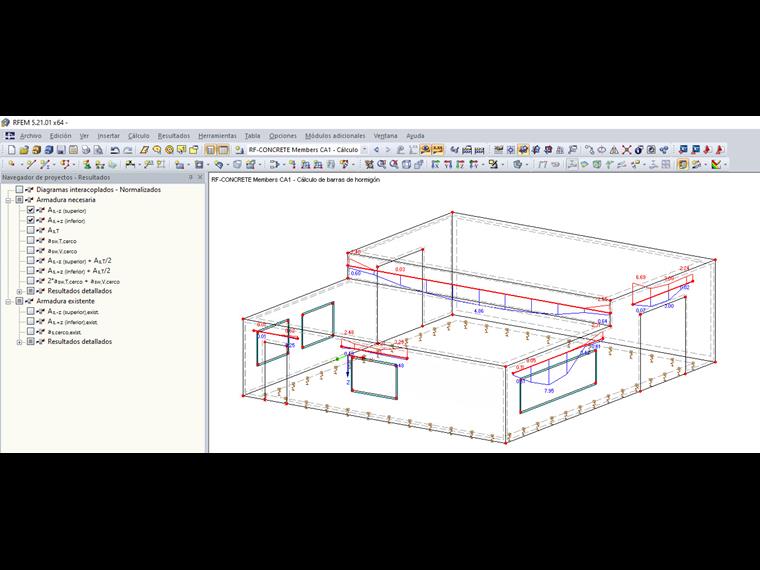
Task: Collapse the Armadura existente tree node
Action: point(8,301)
